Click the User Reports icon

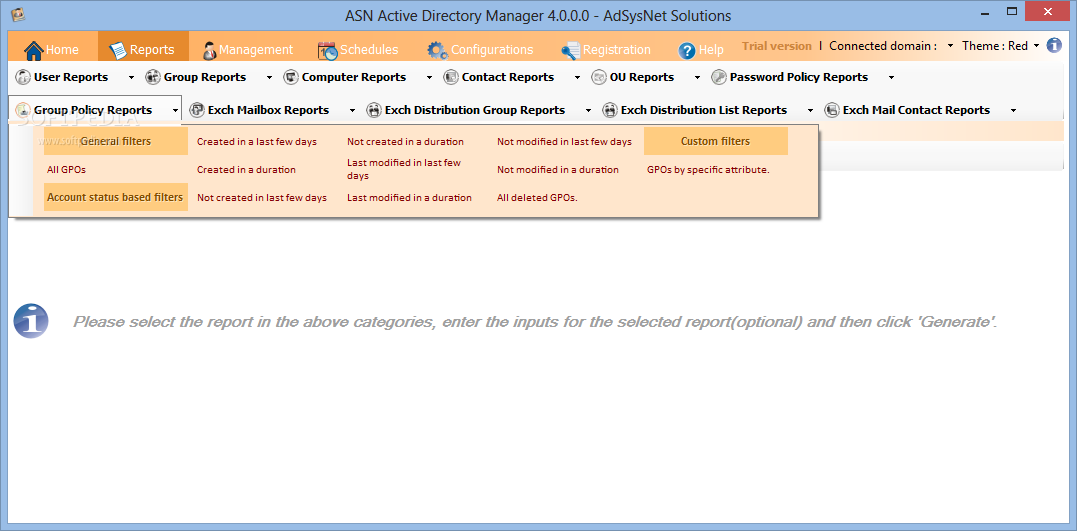(23, 77)
